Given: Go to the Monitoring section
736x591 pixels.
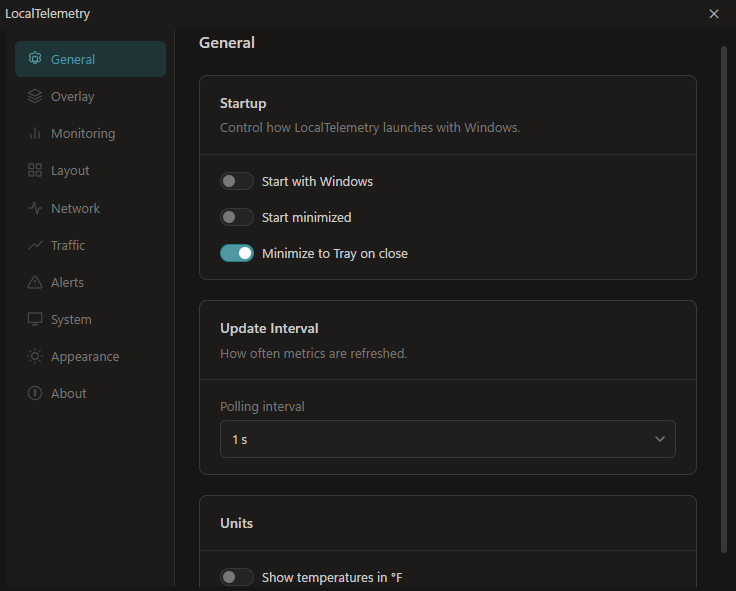Looking at the screenshot, I should point(90,133).
